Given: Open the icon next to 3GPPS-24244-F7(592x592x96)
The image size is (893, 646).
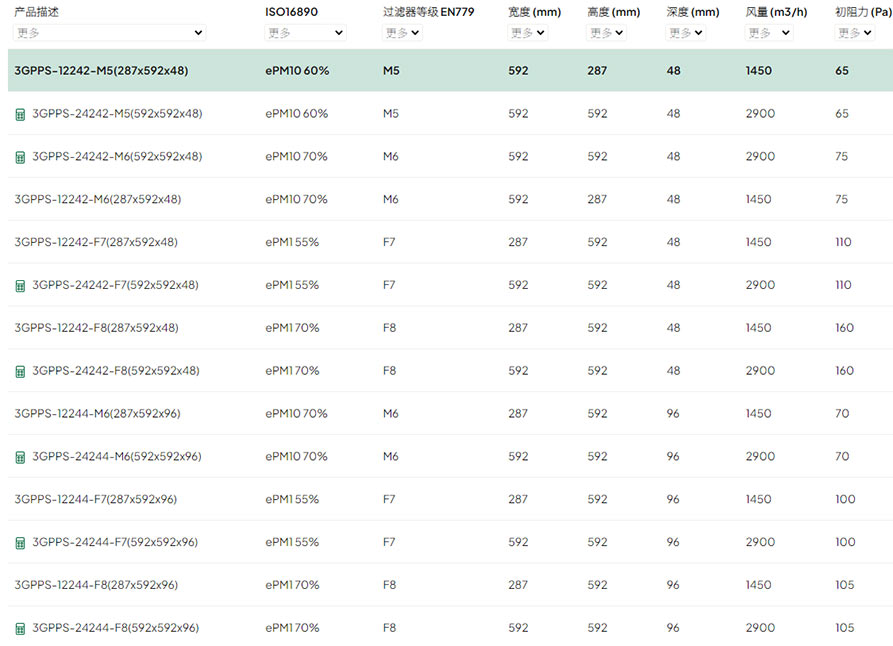Looking at the screenshot, I should pos(20,542).
